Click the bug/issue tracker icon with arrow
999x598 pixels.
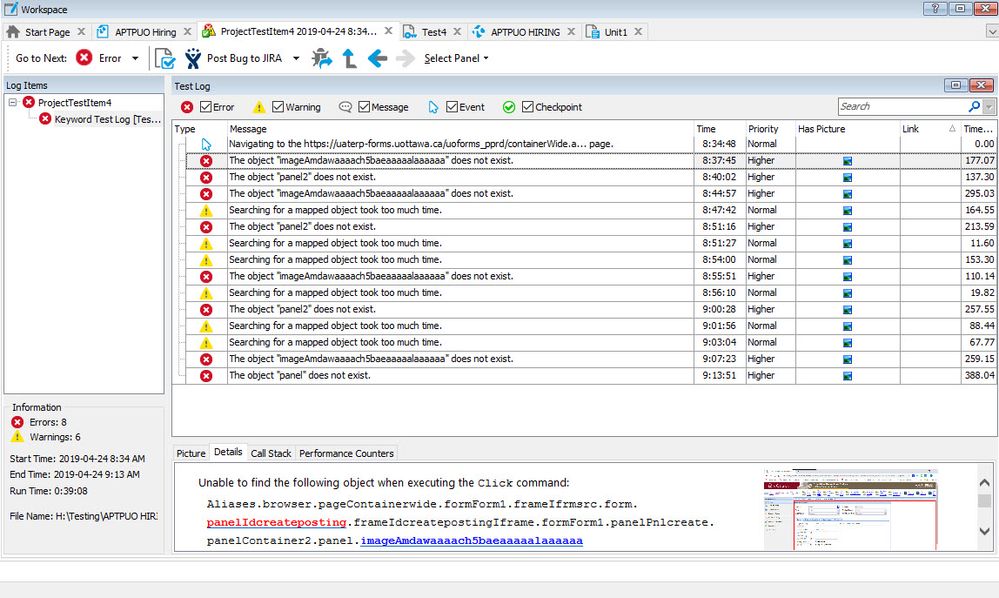[x=322, y=58]
